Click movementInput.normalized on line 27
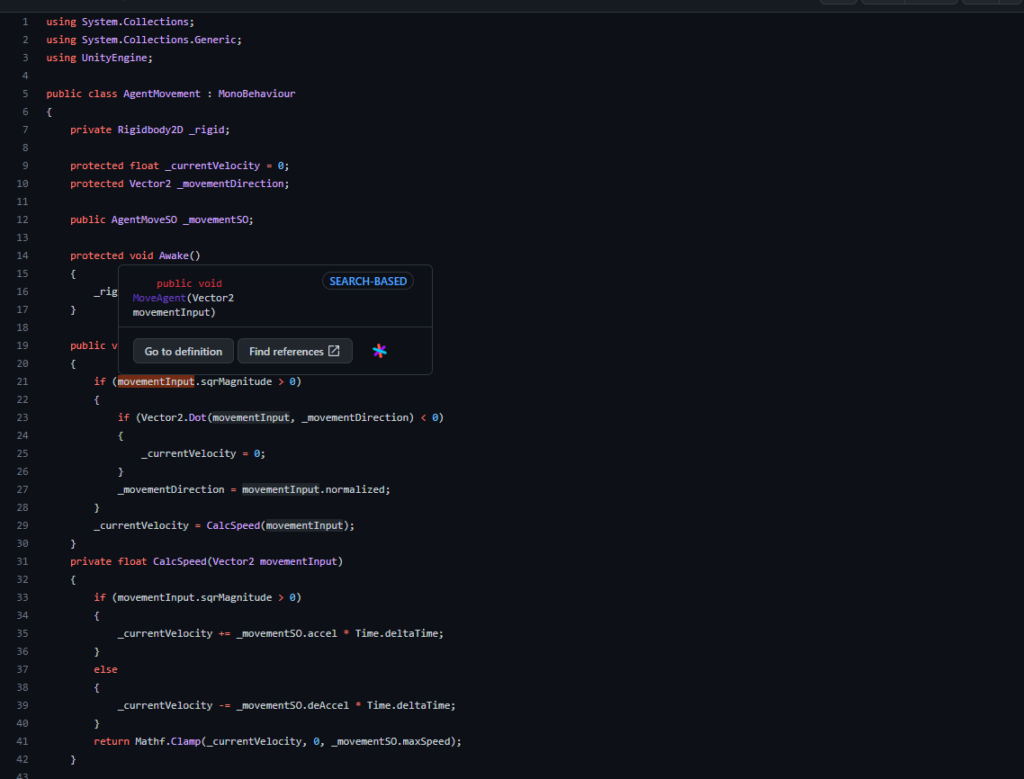Image resolution: width=1024 pixels, height=779 pixels. [x=315, y=489]
